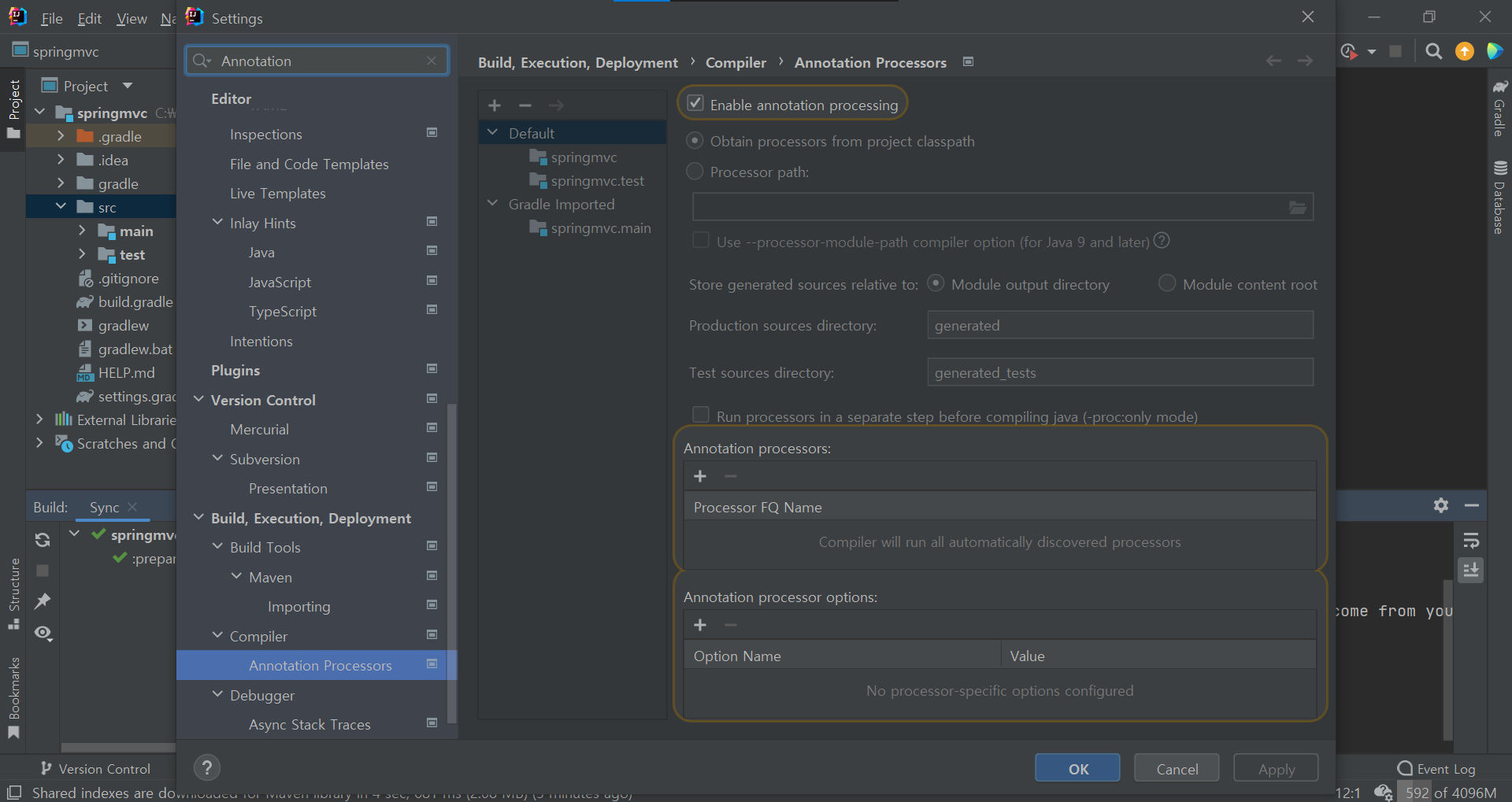Collapse the Maven settings node
The width and height of the screenshot is (1512, 802).
236,576
